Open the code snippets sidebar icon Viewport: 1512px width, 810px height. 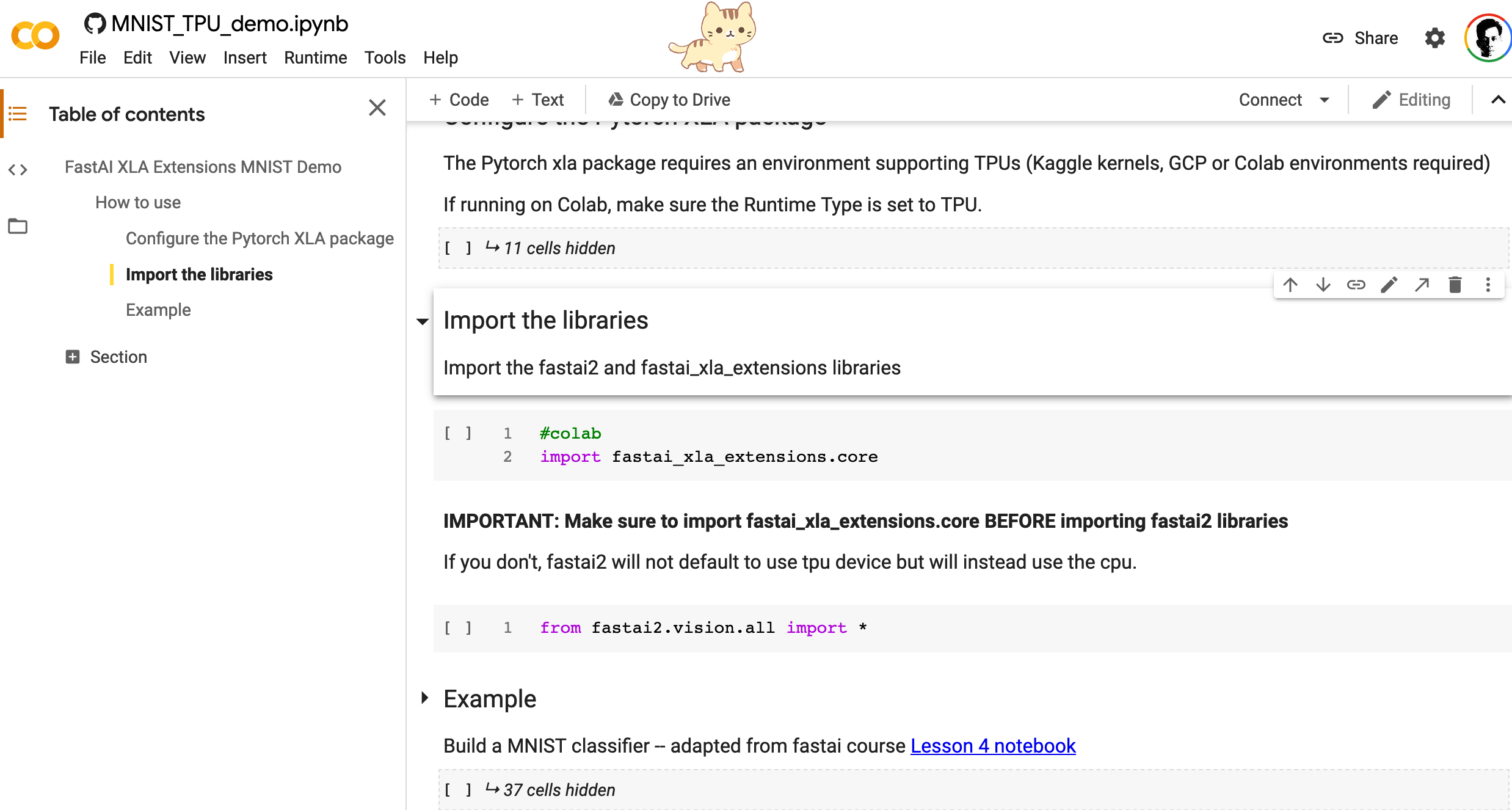18,169
